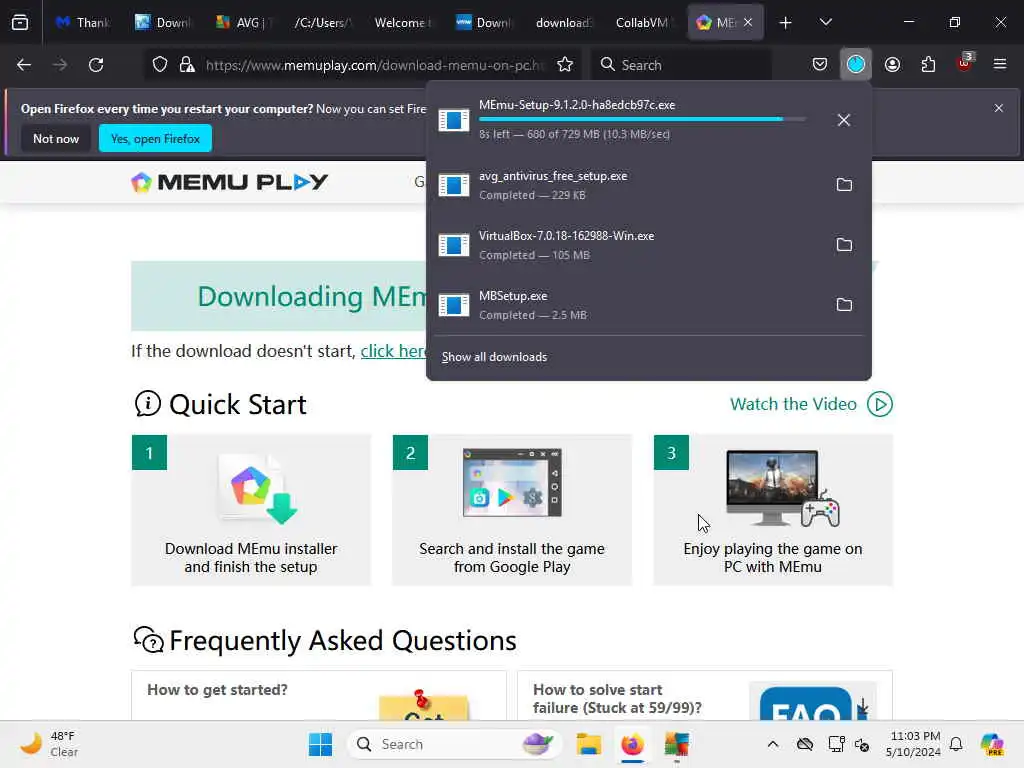Viewport: 1024px width, 768px height.
Task: Close the active MEmu tab
Action: 748,23
